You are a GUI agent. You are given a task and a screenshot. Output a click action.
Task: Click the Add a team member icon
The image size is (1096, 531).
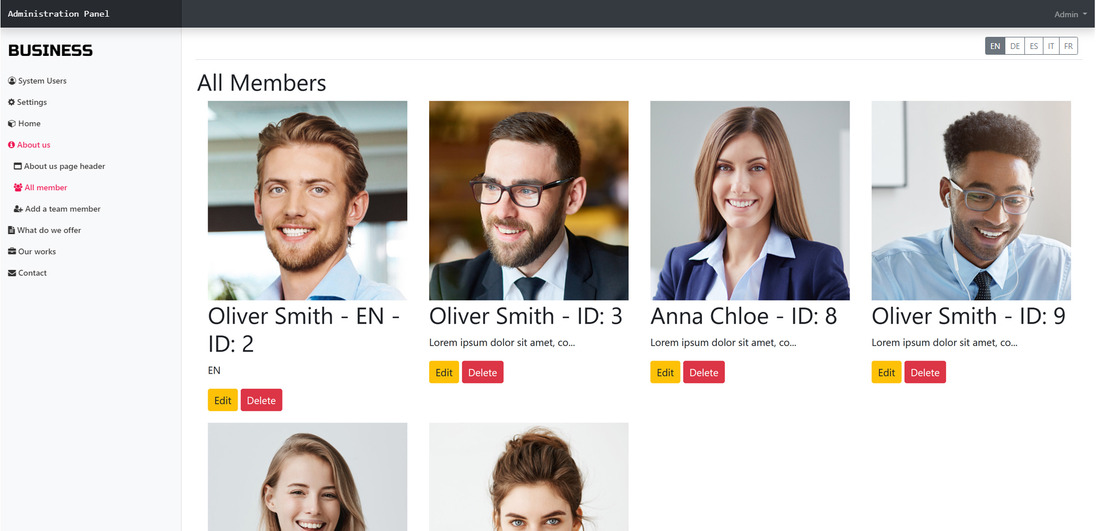pyautogui.click(x=18, y=209)
